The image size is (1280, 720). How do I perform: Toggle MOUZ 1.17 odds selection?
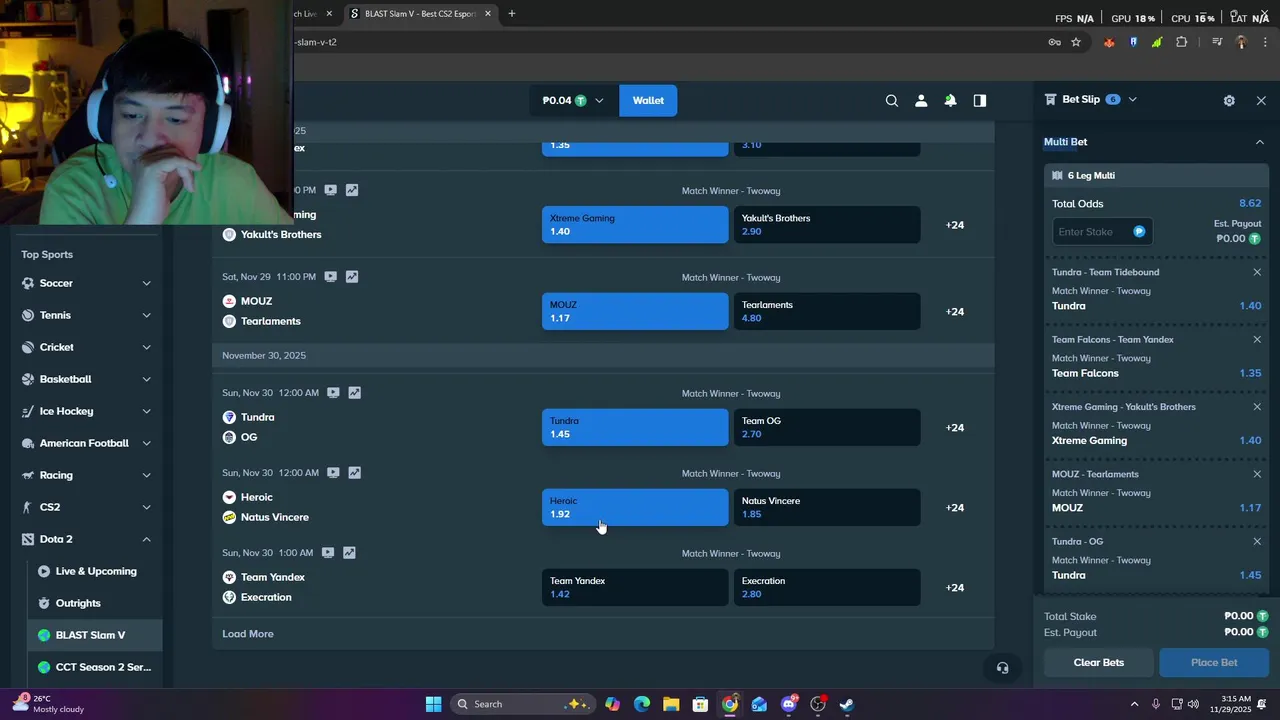click(635, 311)
